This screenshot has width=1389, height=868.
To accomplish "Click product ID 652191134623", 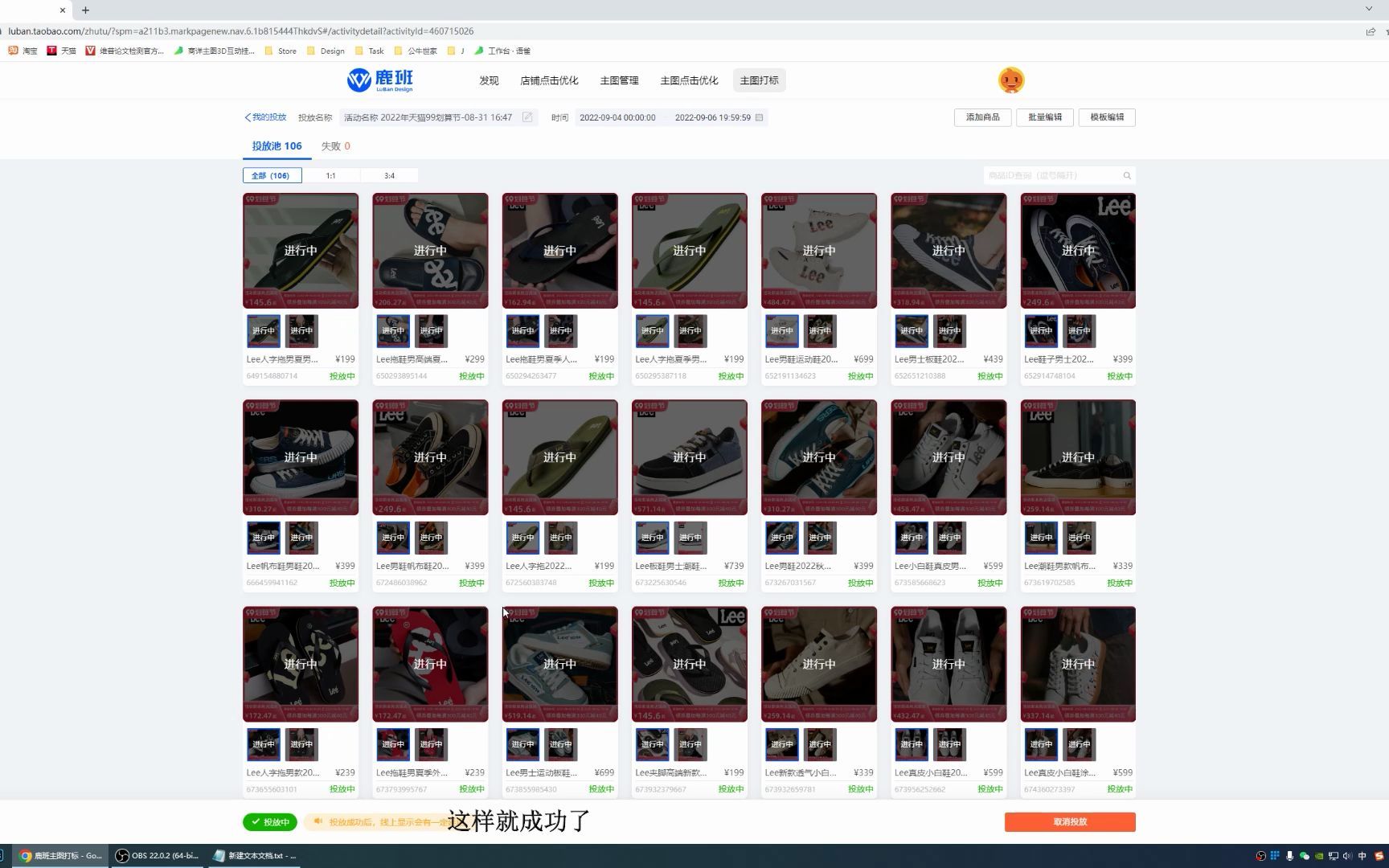I will point(790,376).
